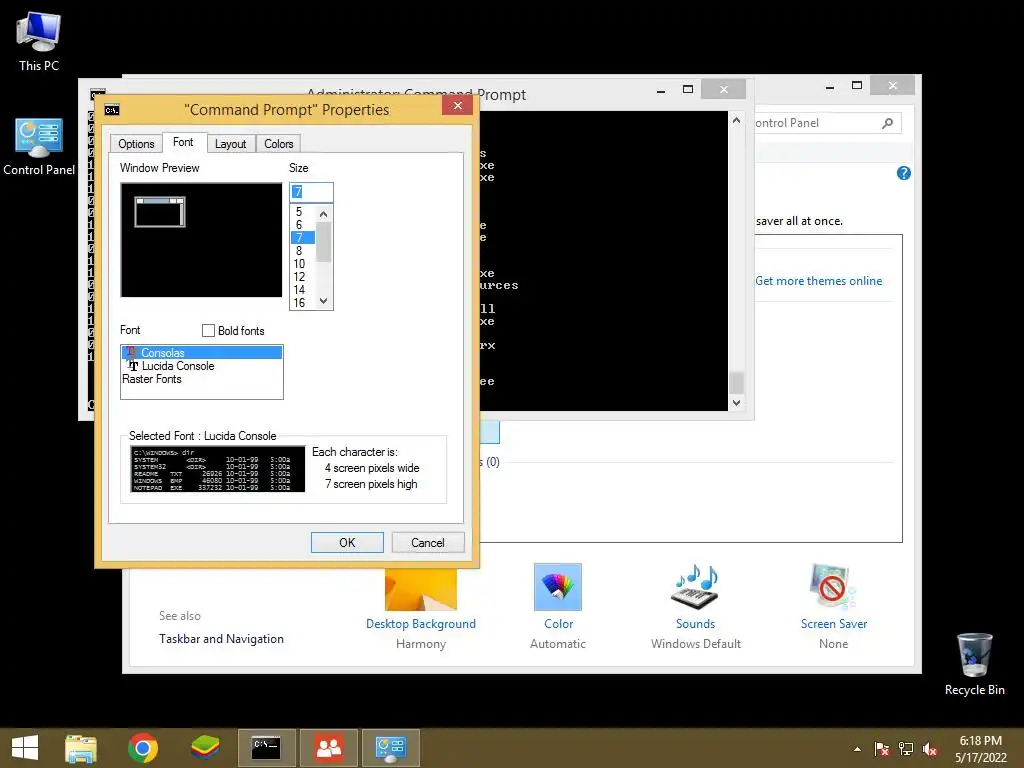Image resolution: width=1024 pixels, height=768 pixels.
Task: Select the Consolas font
Action: (202, 353)
